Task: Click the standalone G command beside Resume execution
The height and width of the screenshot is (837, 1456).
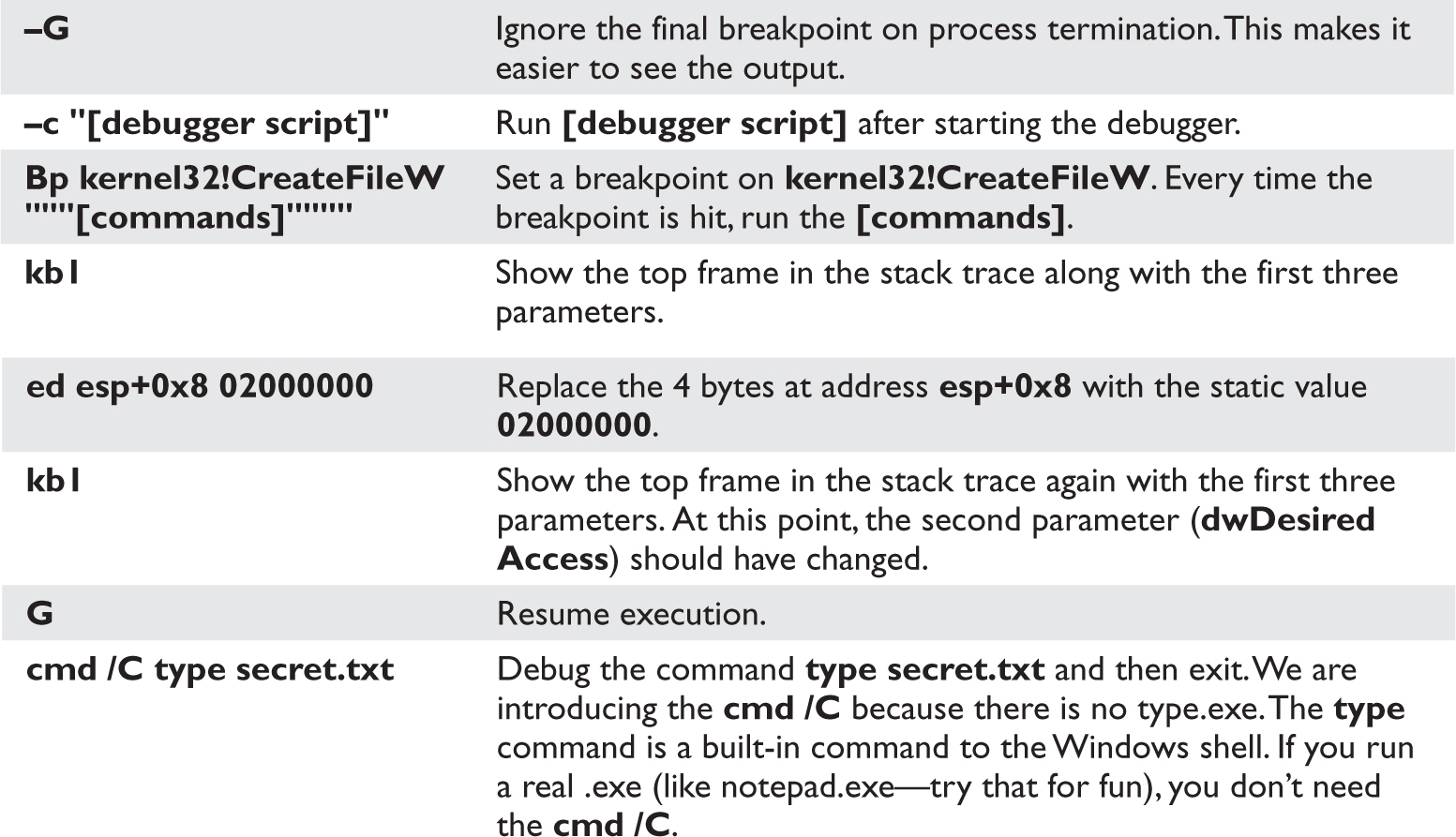Action: 39,614
